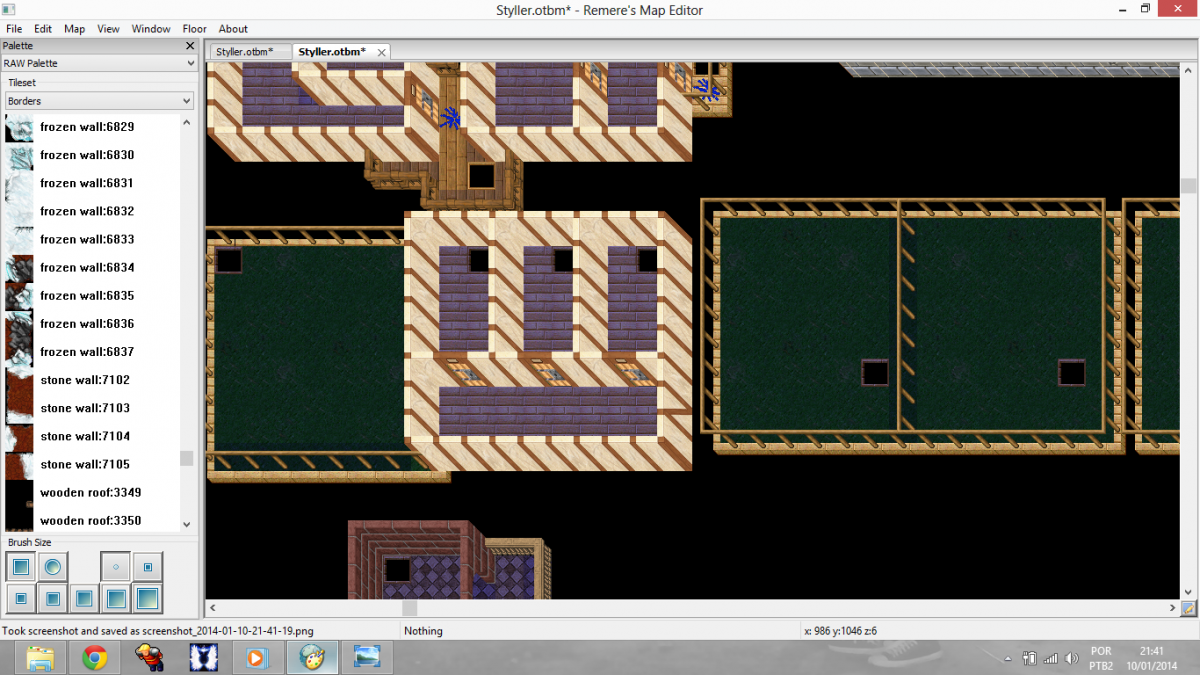Open the media player taskbar icon

tap(258, 658)
